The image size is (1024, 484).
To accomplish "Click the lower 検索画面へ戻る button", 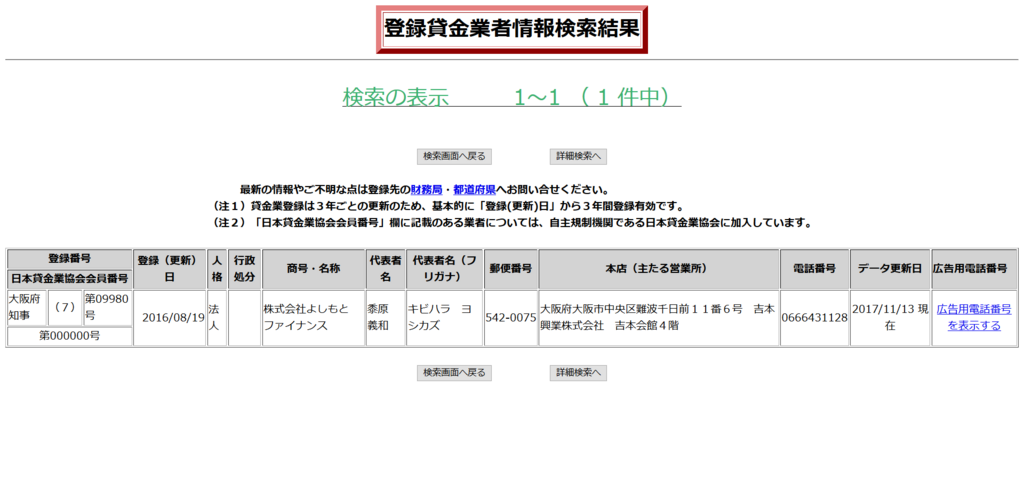I will (454, 373).
